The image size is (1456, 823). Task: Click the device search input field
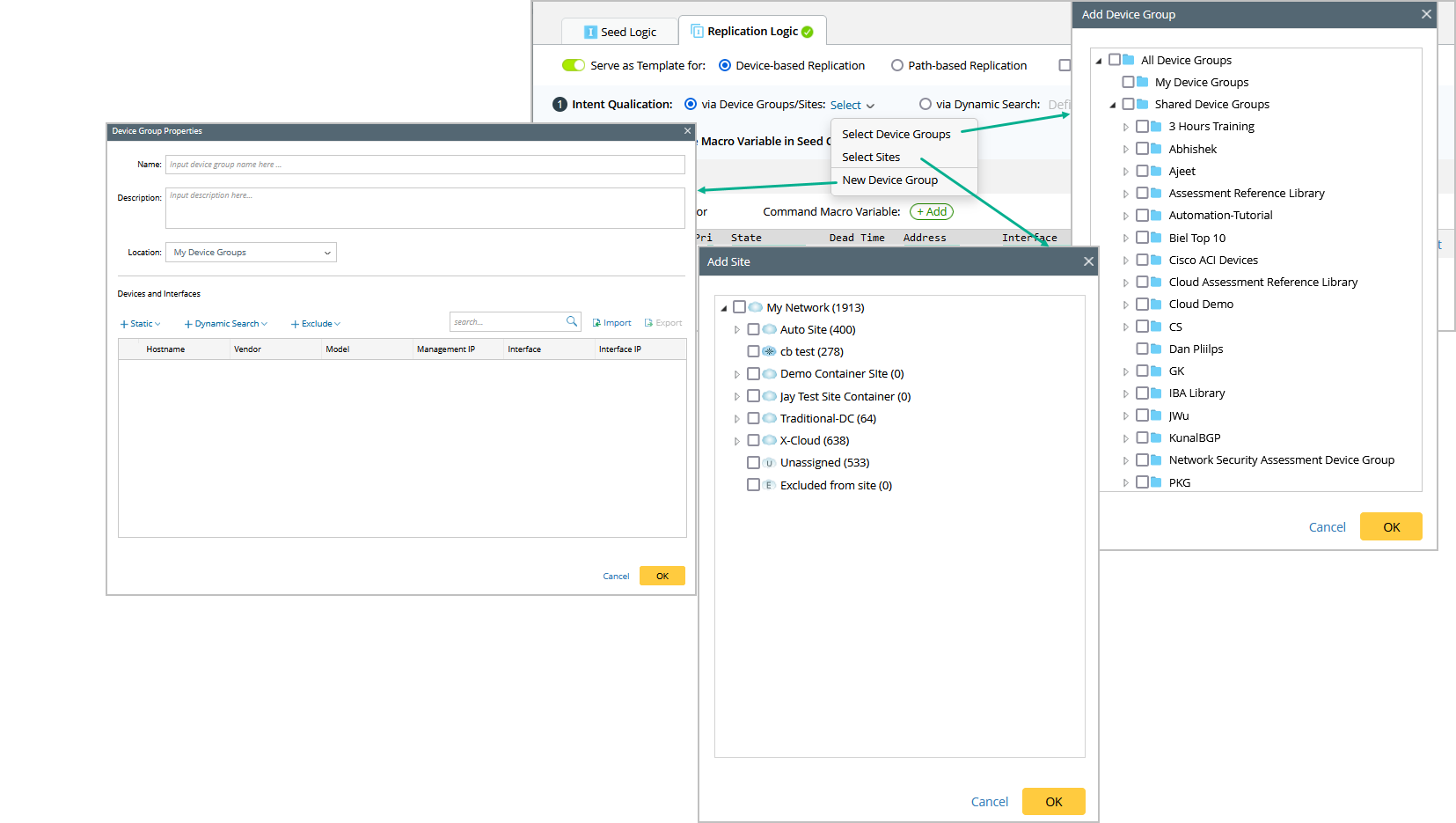point(508,322)
